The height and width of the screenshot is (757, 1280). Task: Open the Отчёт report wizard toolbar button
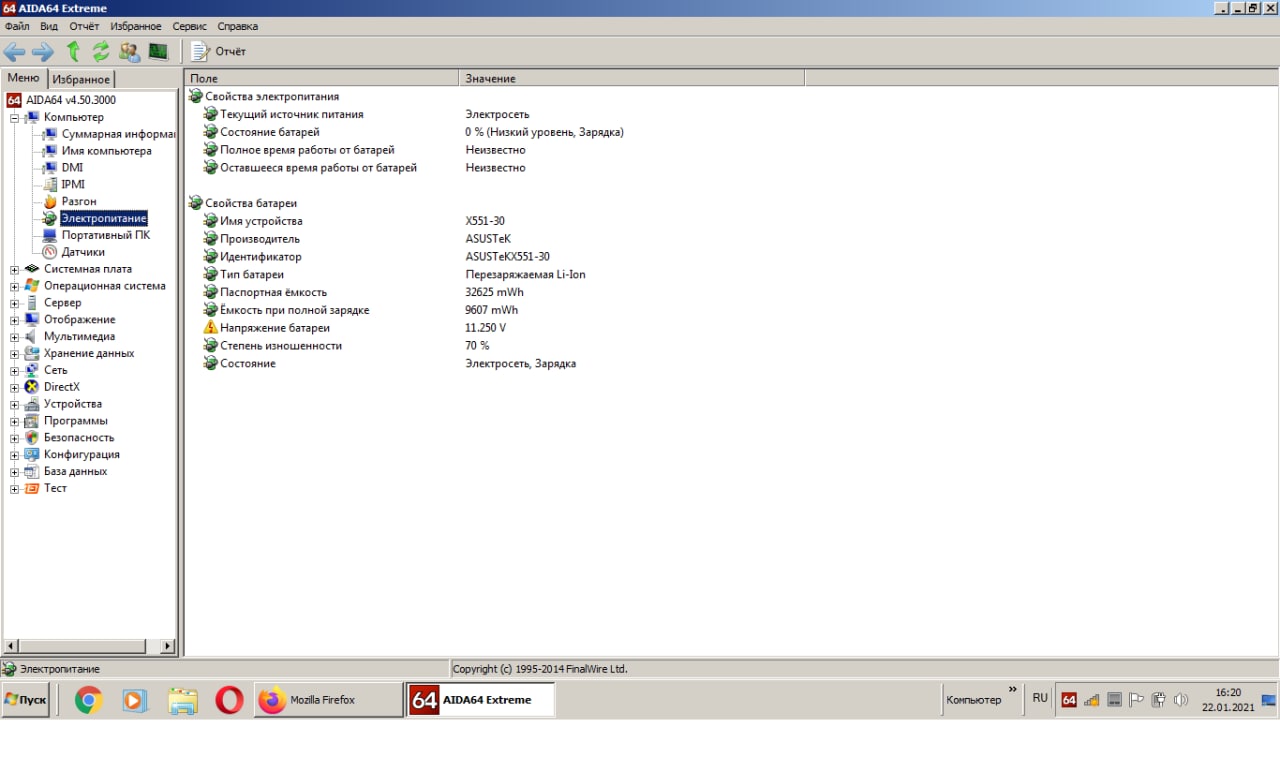click(x=218, y=52)
